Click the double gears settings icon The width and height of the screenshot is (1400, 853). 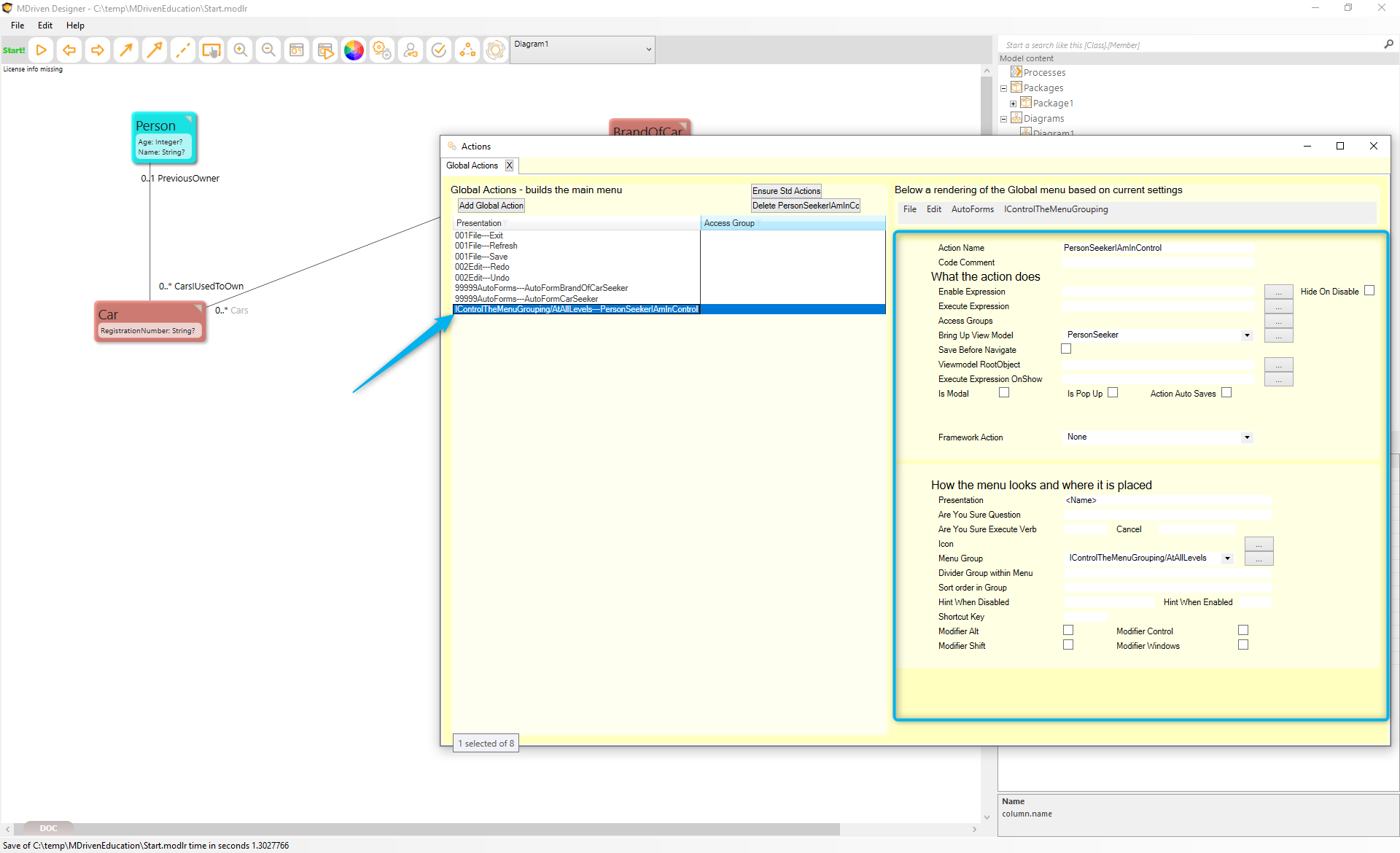[x=382, y=50]
